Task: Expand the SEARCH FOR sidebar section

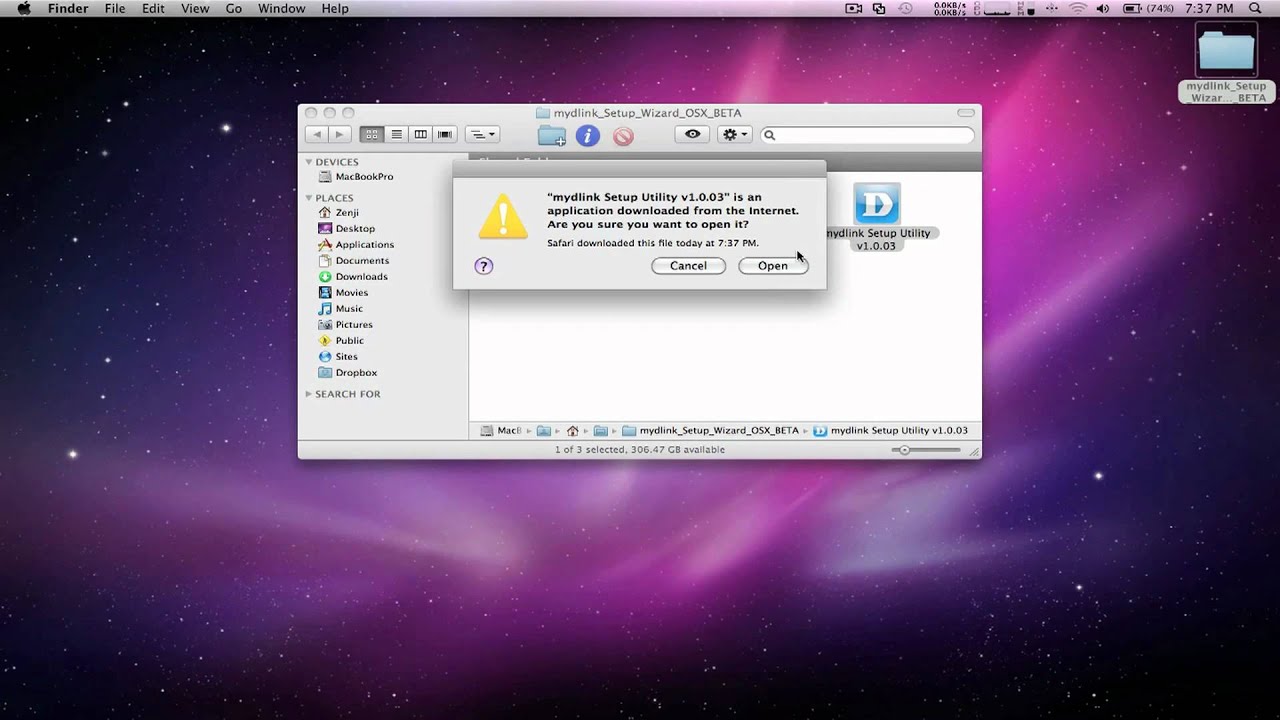Action: coord(309,394)
